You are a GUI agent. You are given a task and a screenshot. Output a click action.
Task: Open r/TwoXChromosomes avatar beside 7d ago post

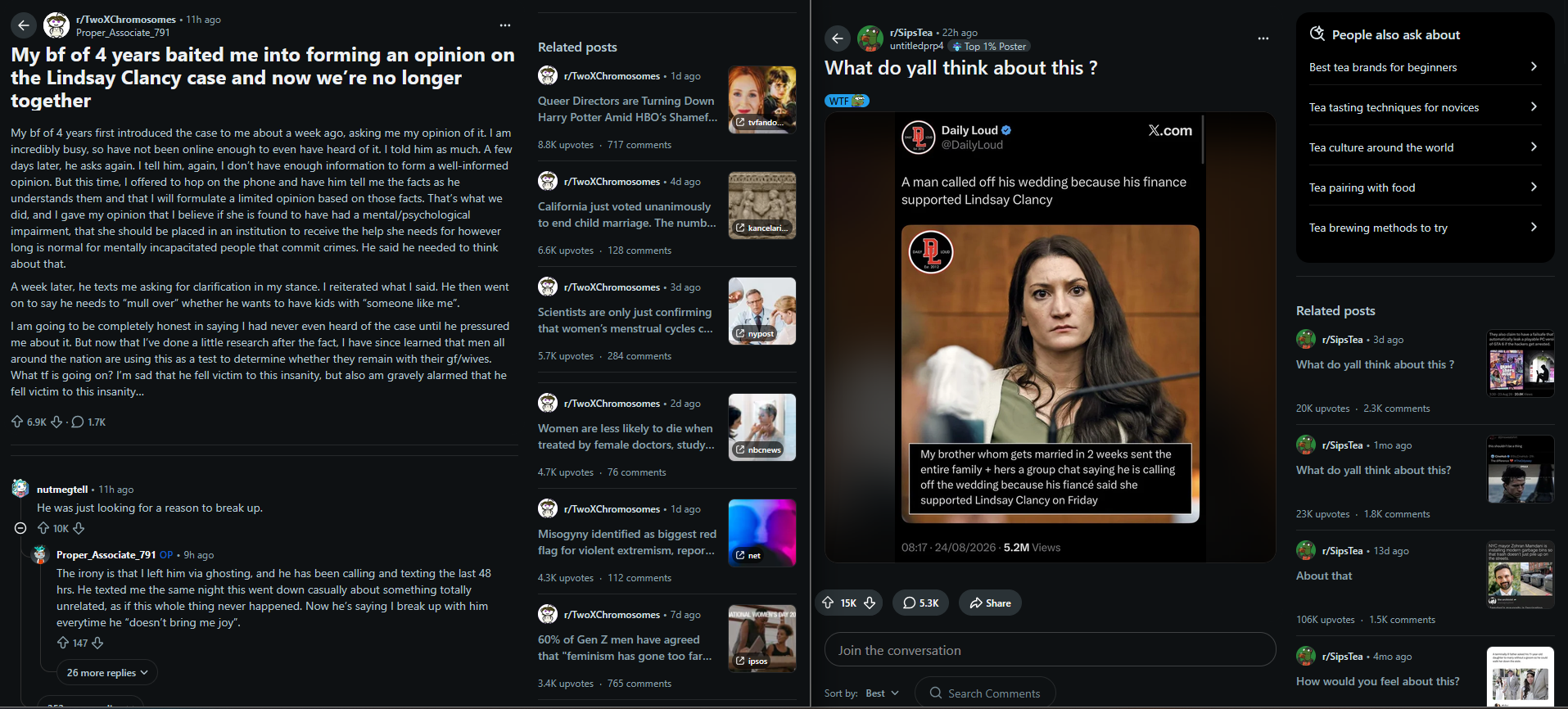click(x=548, y=614)
